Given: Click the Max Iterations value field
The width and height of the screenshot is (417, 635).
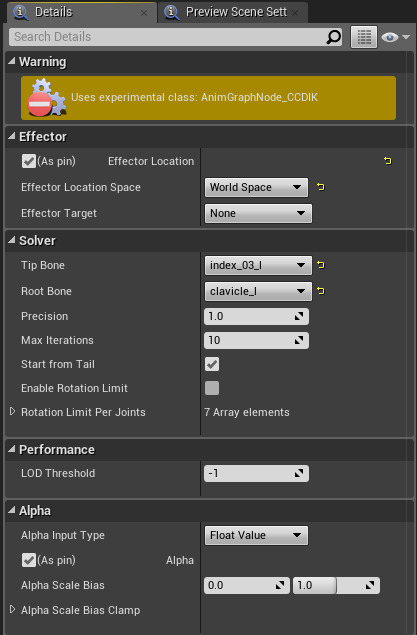Looking at the screenshot, I should [x=256, y=340].
